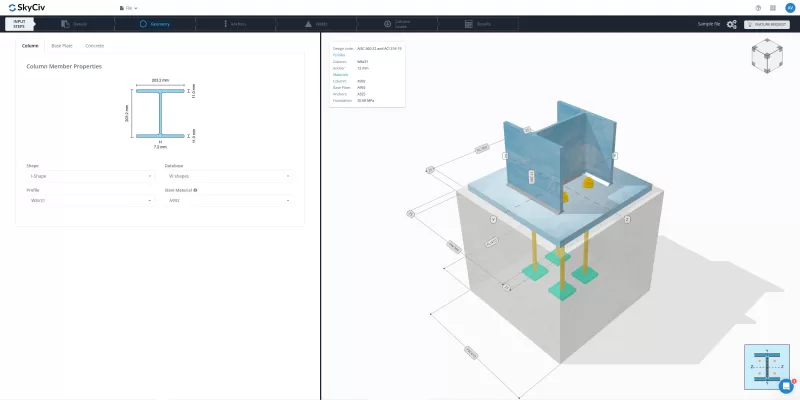Click the Steel Material info icon
This screenshot has width=800, height=400.
[x=195, y=190]
